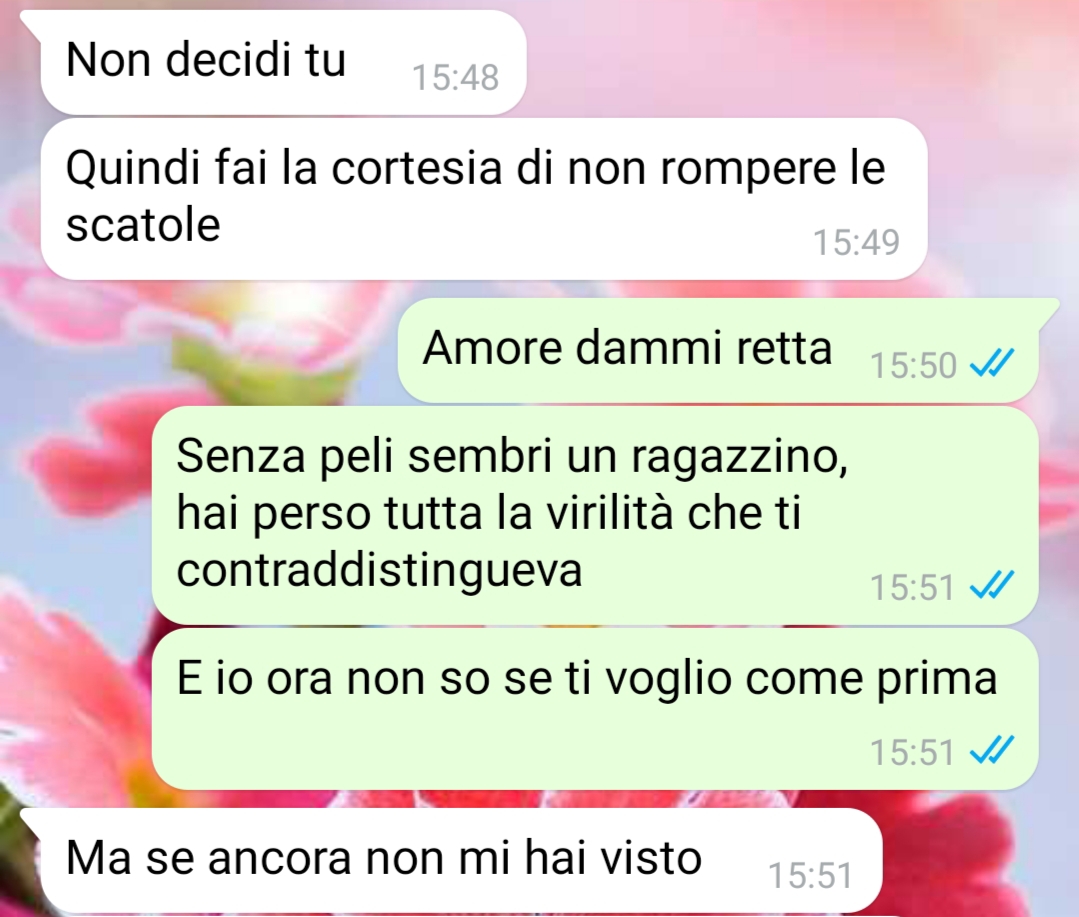Click the 15:49 timestamp
1079x917 pixels.
tap(857, 242)
